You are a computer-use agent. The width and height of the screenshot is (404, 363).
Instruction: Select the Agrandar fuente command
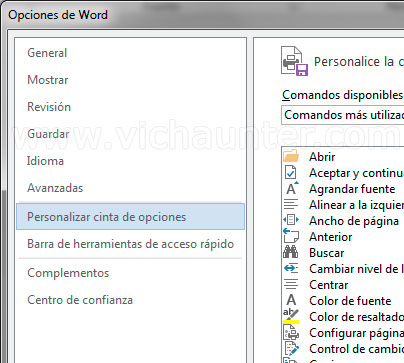(x=352, y=189)
